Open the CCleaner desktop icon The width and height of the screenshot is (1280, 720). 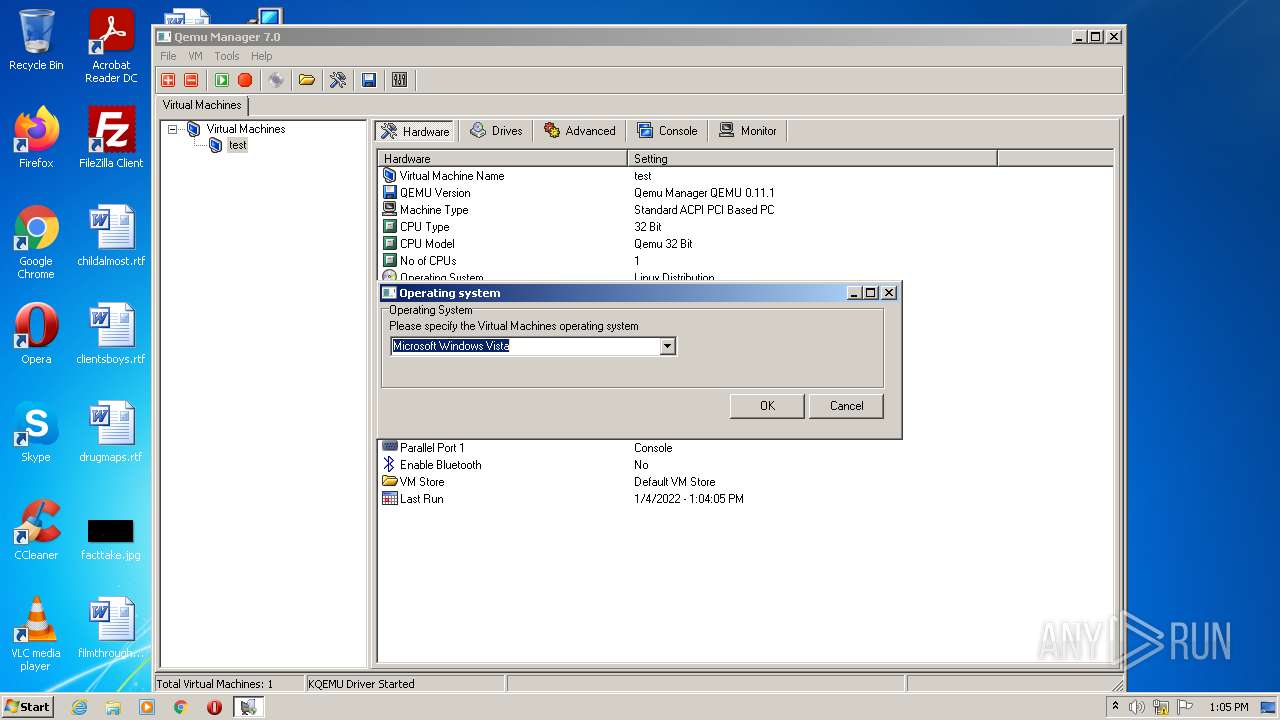tap(36, 530)
